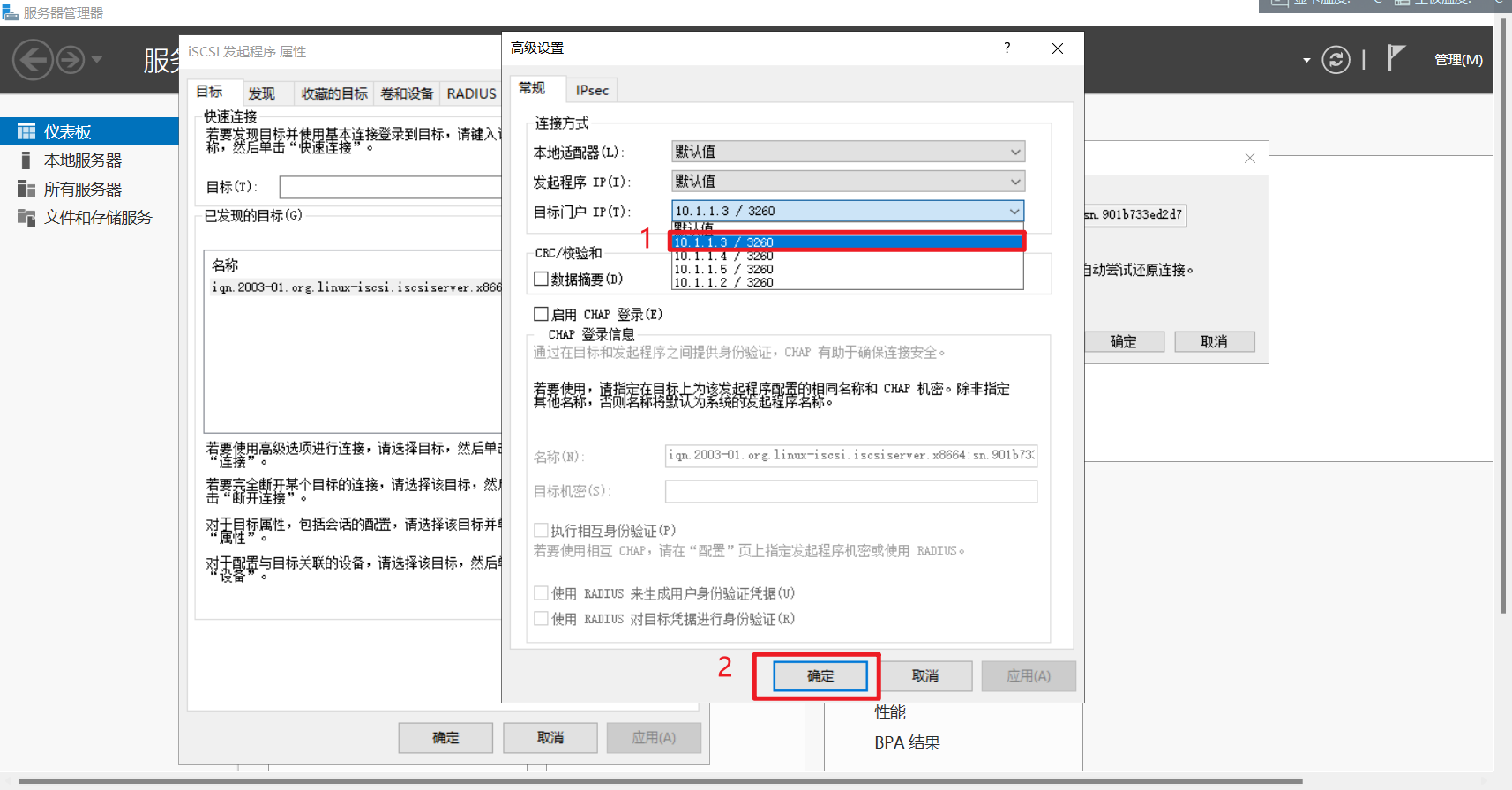Select 文件和存储服务 in the sidebar
Viewport: 1512px width, 790px height.
click(98, 217)
